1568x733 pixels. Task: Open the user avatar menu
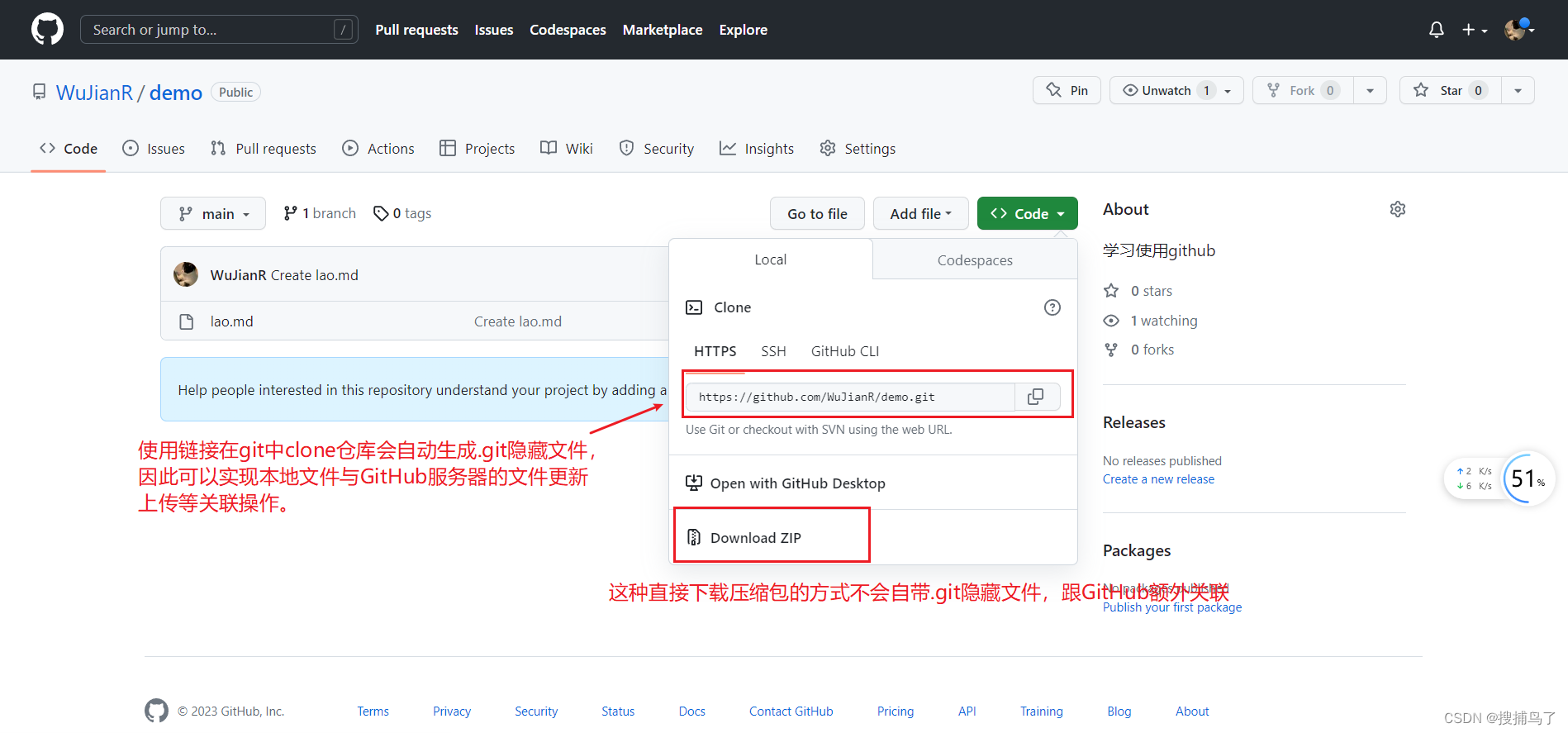[1519, 30]
